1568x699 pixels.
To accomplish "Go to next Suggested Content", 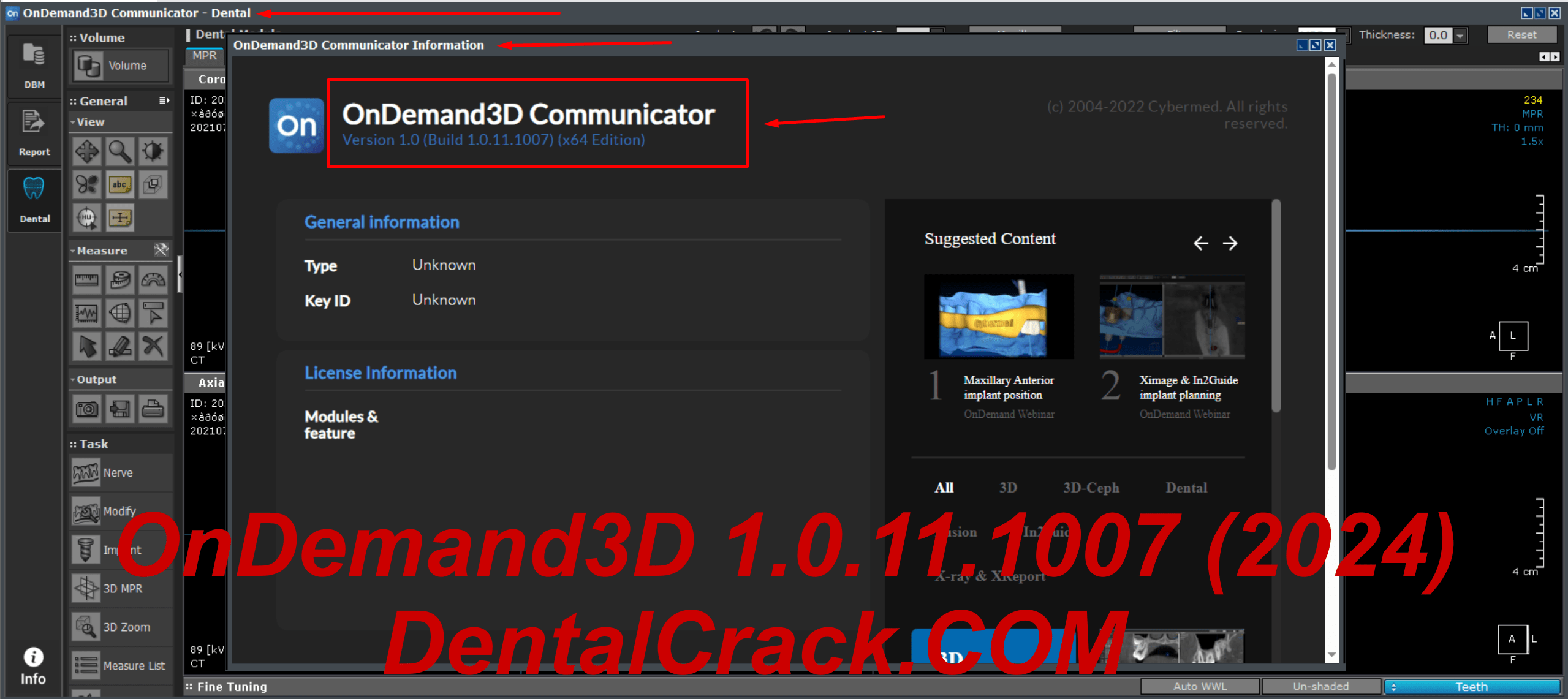I will tap(1230, 243).
